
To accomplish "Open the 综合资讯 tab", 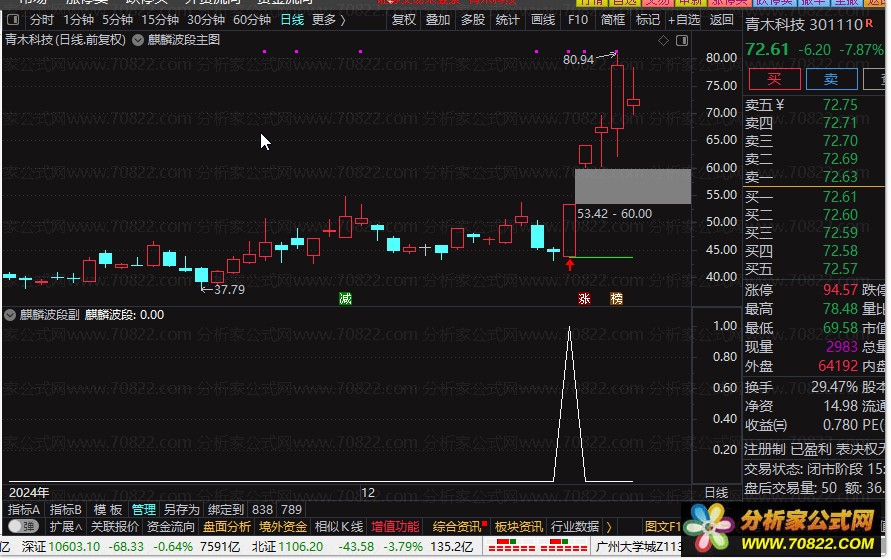I will click(x=457, y=527).
